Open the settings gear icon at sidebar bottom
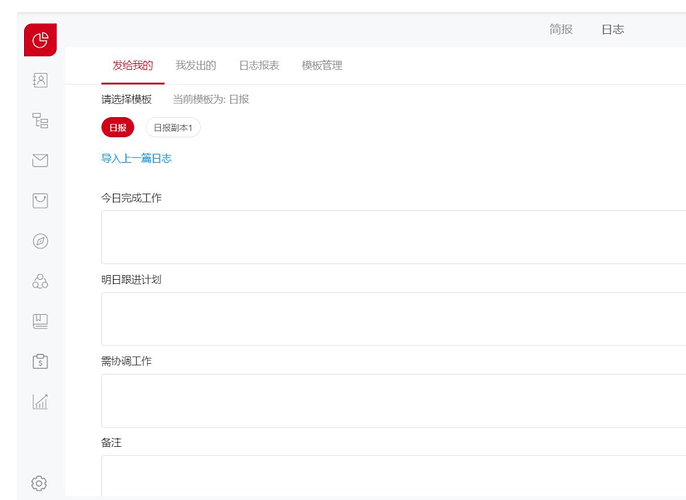 click(x=39, y=483)
